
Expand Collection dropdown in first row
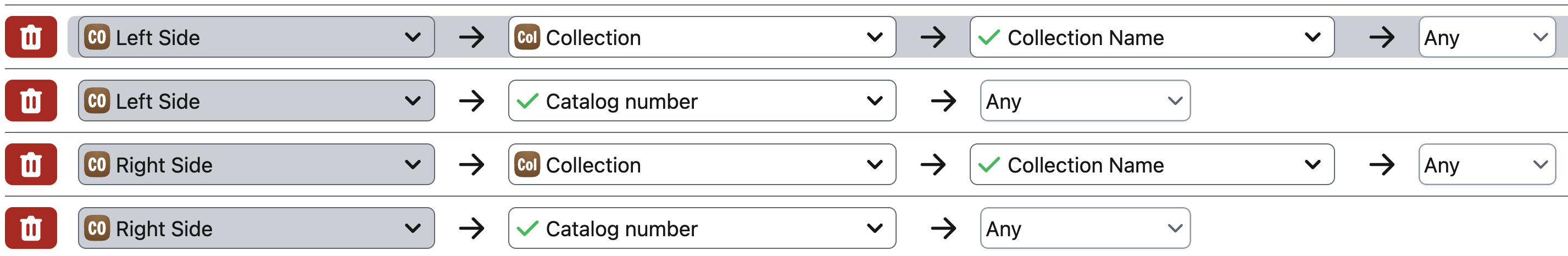tap(702, 37)
